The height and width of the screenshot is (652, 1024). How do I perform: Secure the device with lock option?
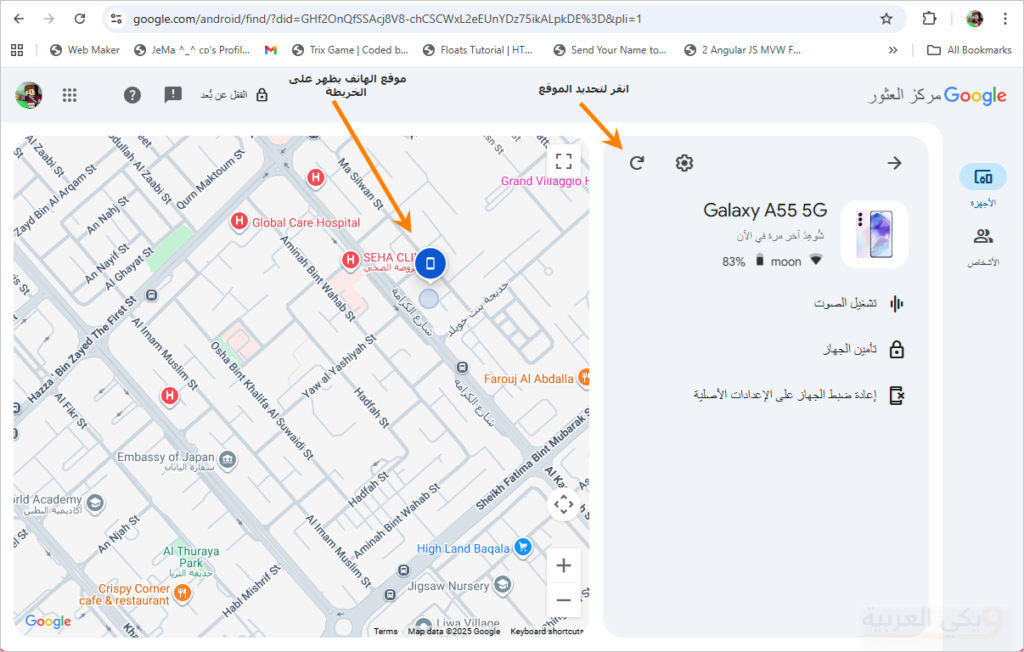tap(863, 350)
